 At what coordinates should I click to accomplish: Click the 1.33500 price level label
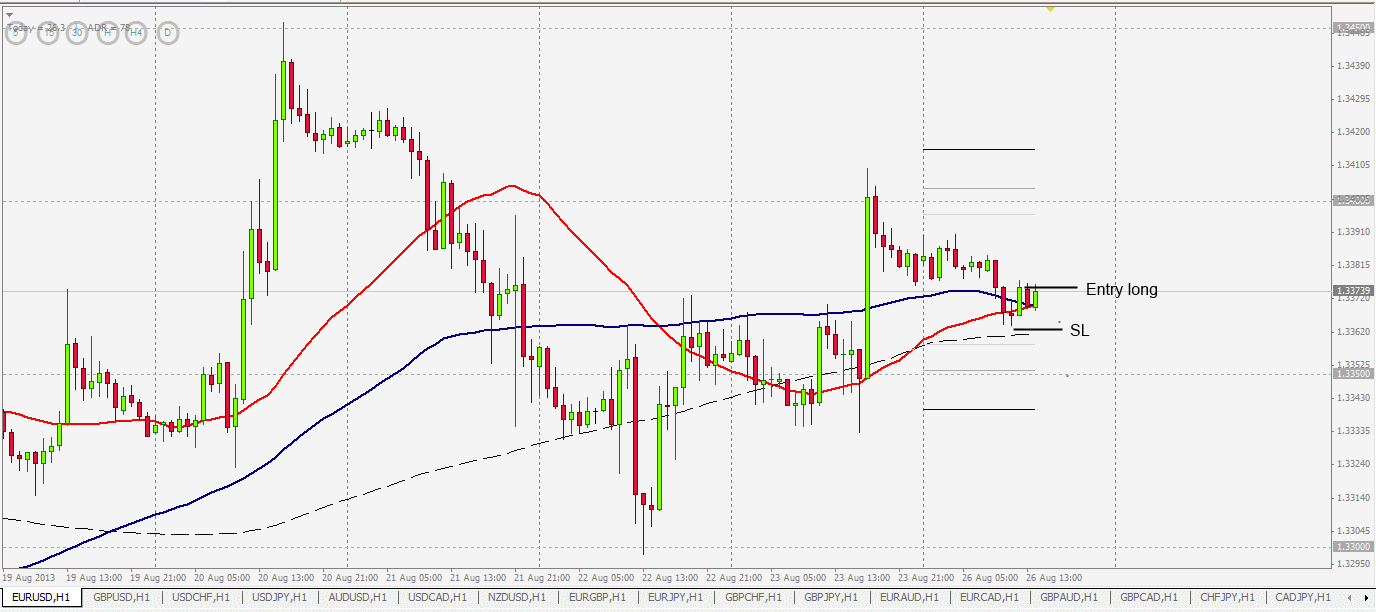(1352, 373)
